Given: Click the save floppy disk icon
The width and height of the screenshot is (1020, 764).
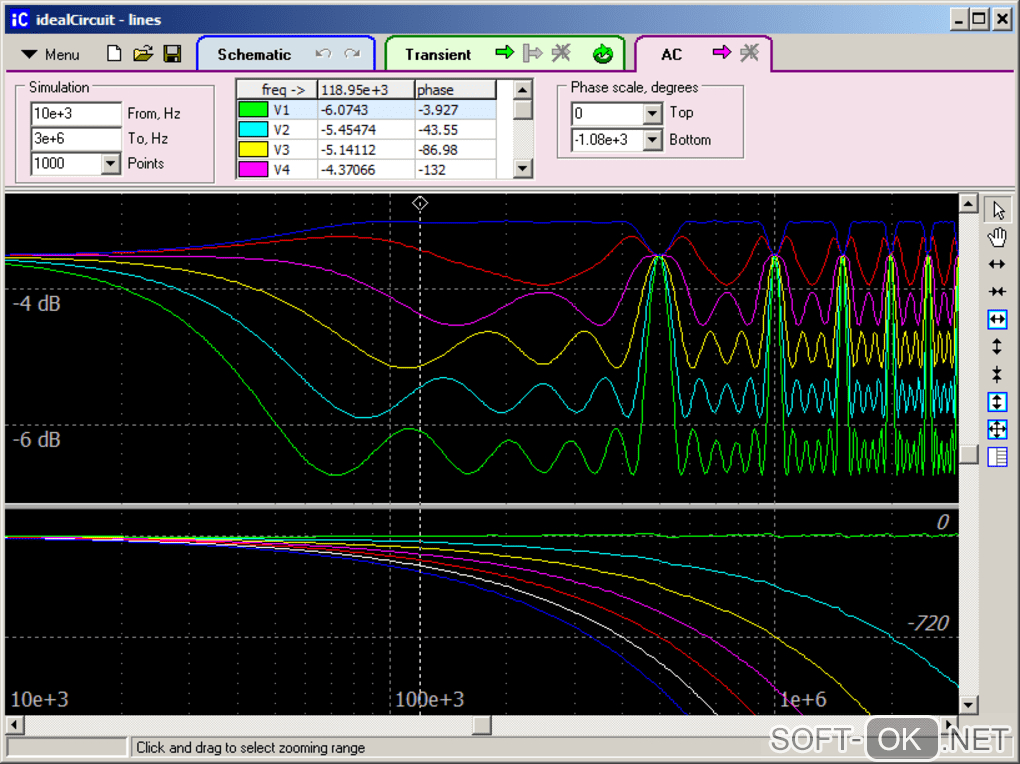Looking at the screenshot, I should (172, 54).
